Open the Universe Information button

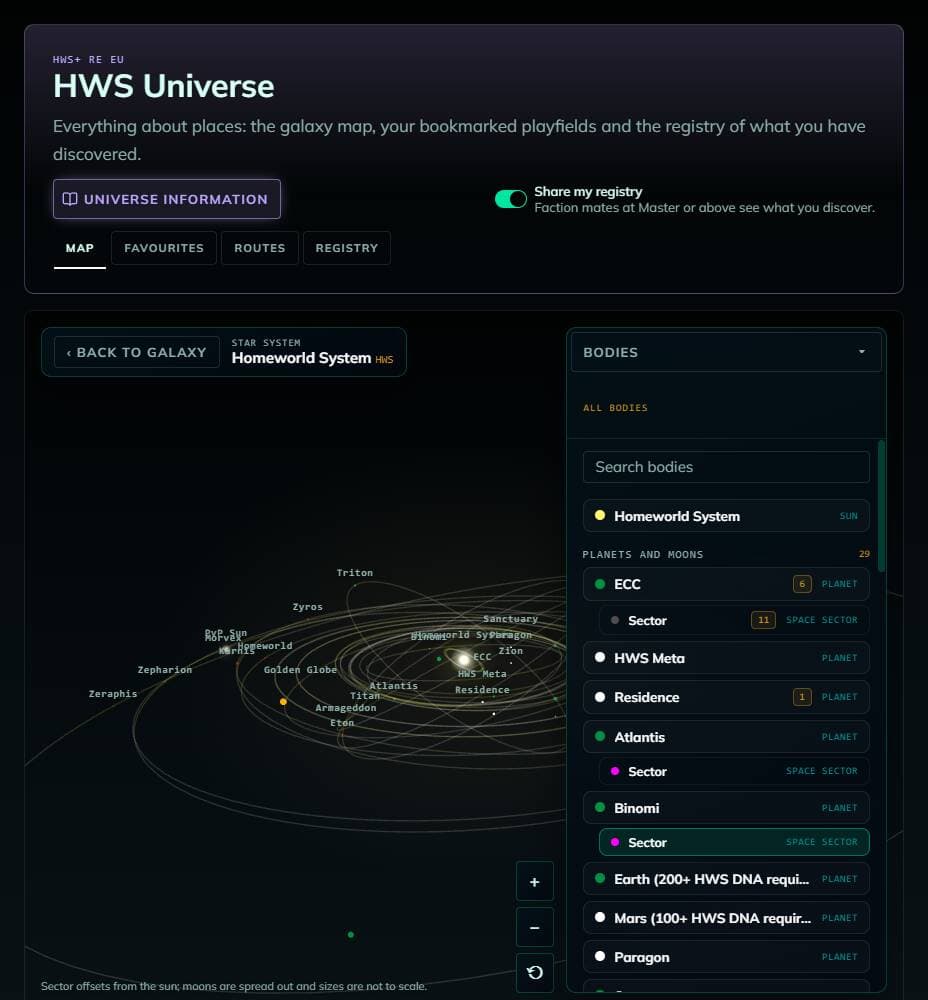(x=166, y=199)
